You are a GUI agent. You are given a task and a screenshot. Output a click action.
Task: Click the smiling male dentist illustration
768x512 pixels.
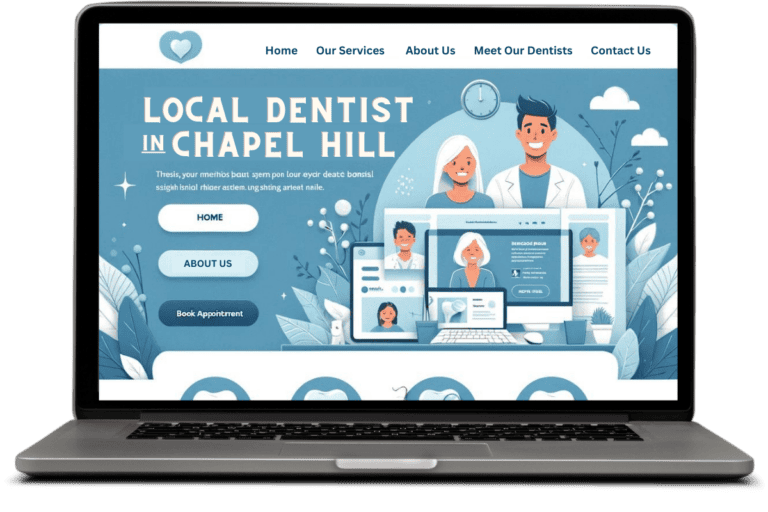point(536,150)
